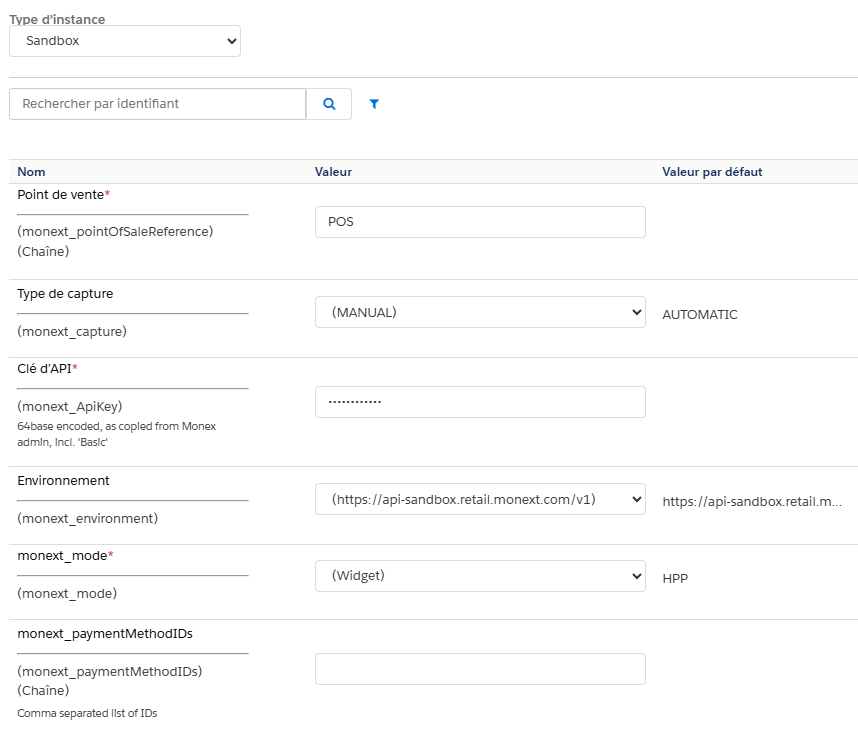Click the HPP default value text
Image resolution: width=858 pixels, height=732 pixels.
675,578
